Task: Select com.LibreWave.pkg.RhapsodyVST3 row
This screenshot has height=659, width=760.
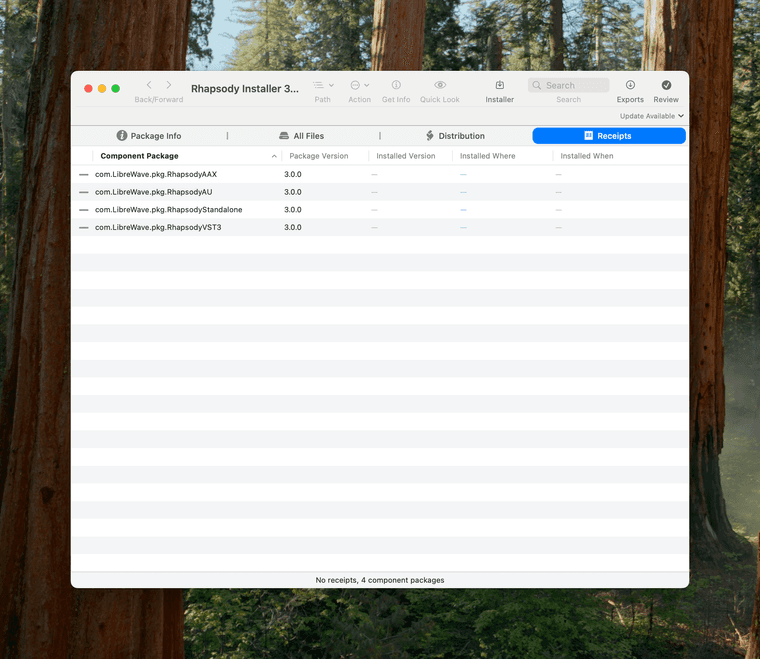Action: [380, 227]
